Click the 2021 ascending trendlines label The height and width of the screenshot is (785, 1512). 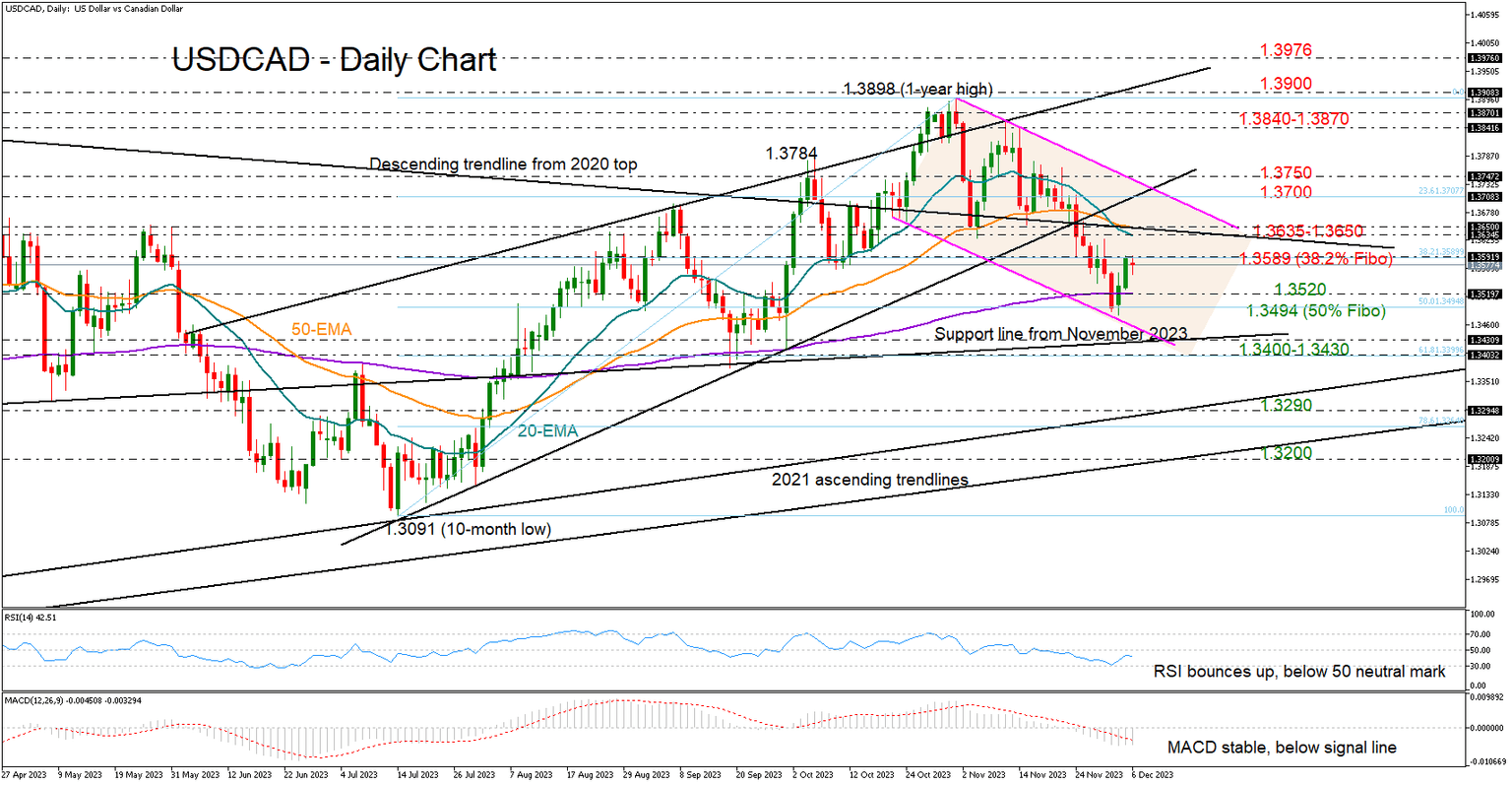click(x=868, y=480)
